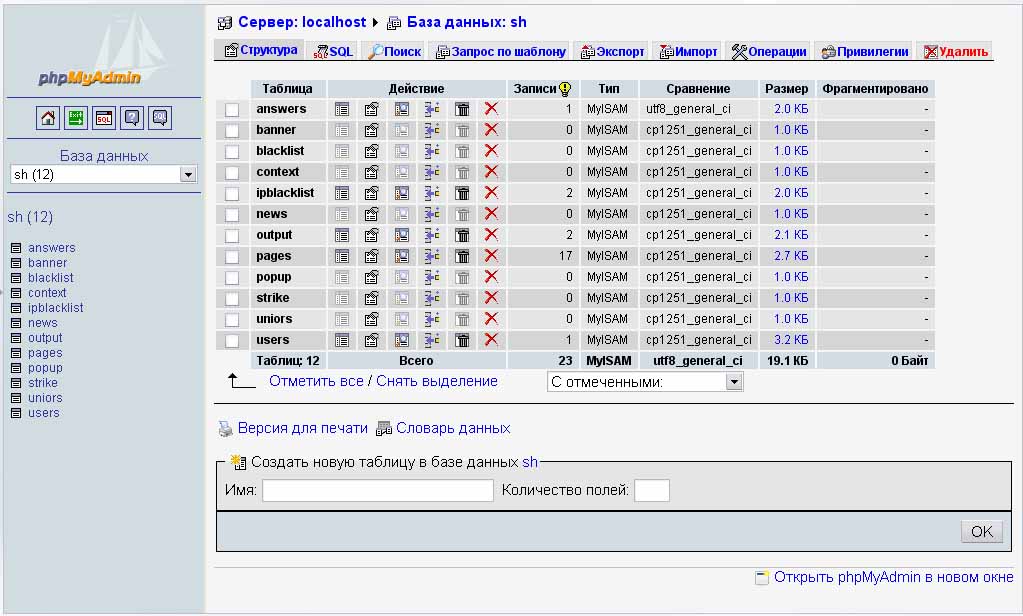Open structure icon for banner table
This screenshot has height=616, width=1023.
coord(371,131)
